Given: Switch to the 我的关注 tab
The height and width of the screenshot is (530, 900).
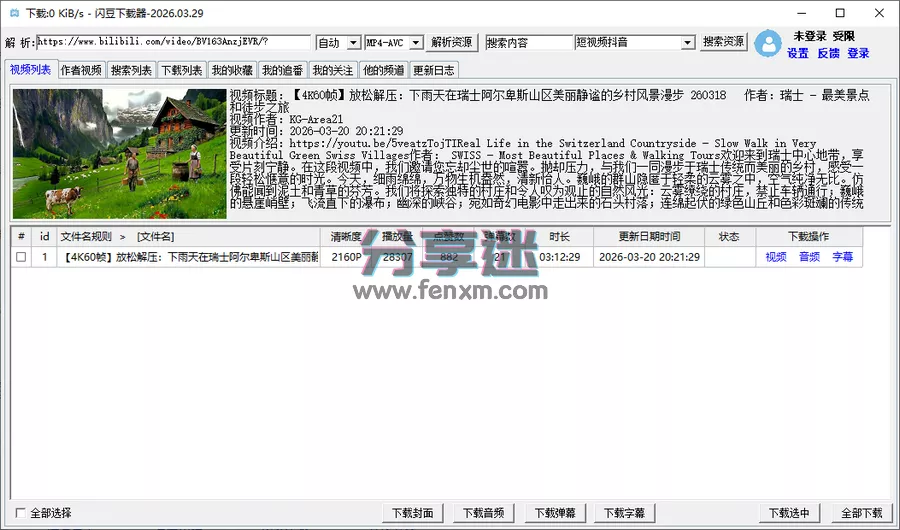Looking at the screenshot, I should (x=333, y=71).
